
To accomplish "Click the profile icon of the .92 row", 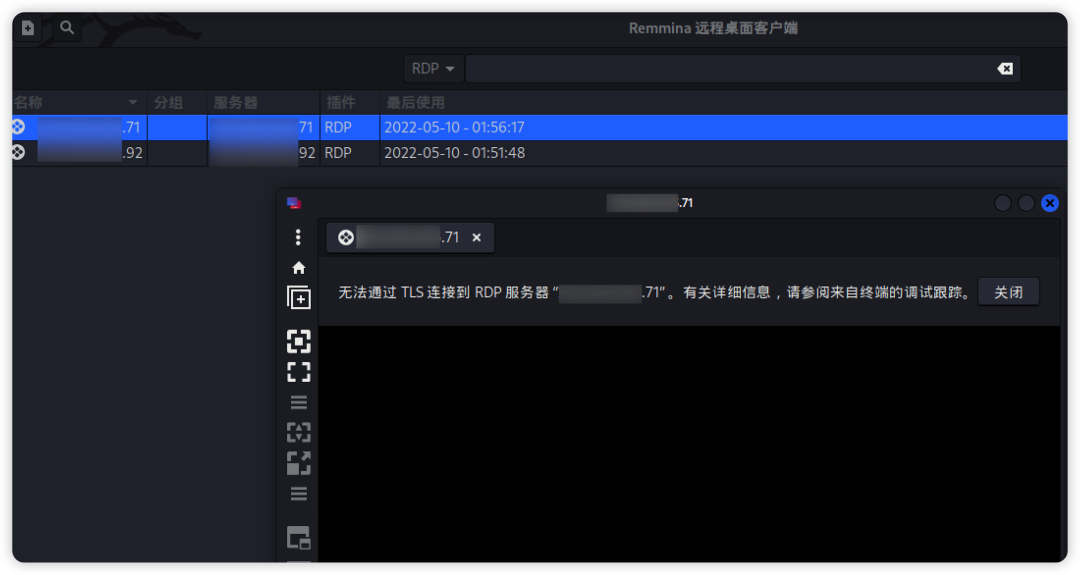I will pos(19,152).
